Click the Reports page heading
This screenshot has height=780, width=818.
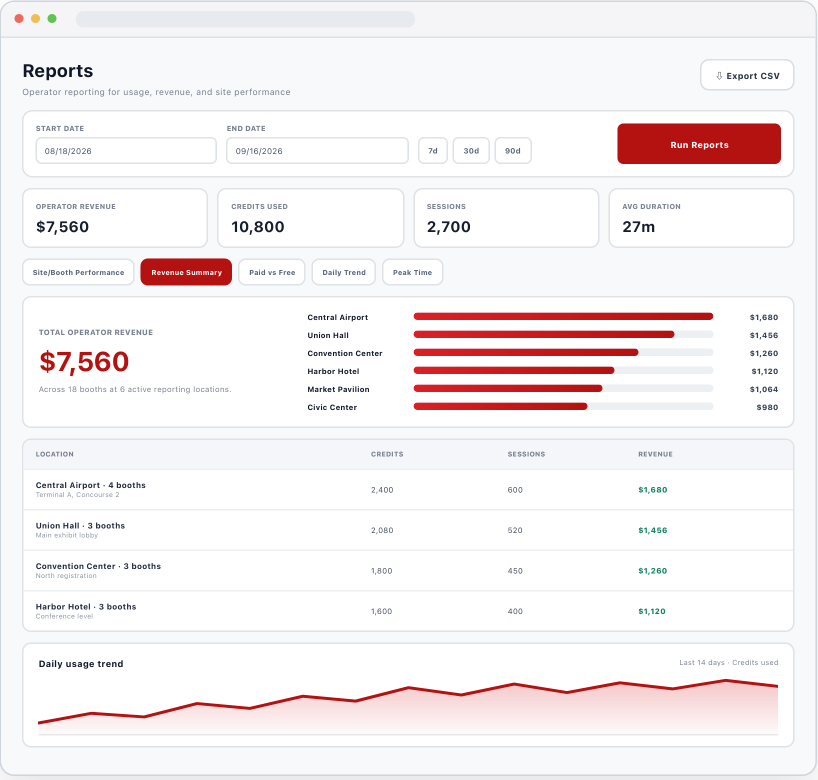pyautogui.click(x=58, y=70)
